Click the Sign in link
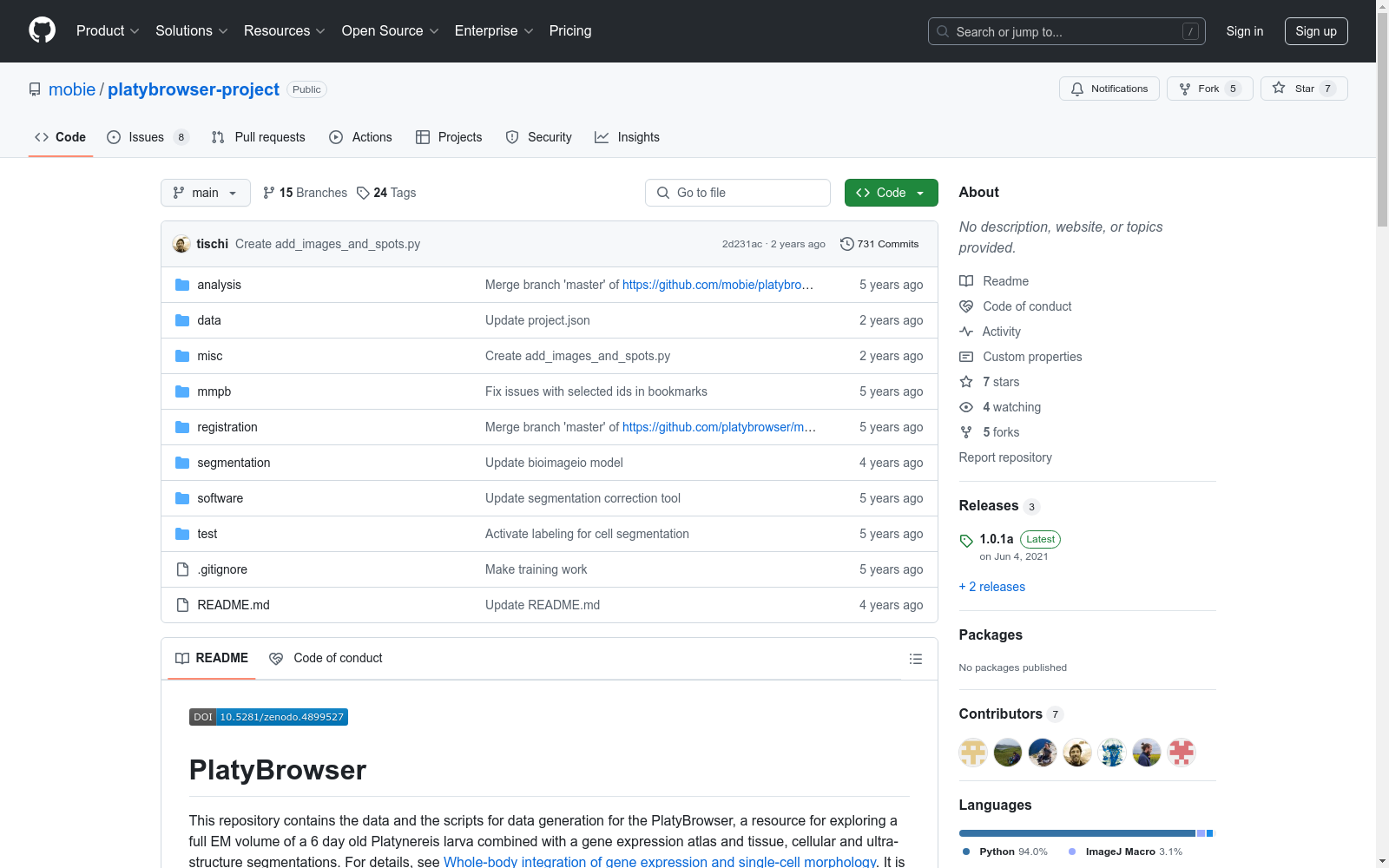Screen dimensions: 1389x868 pyautogui.click(x=1245, y=31)
